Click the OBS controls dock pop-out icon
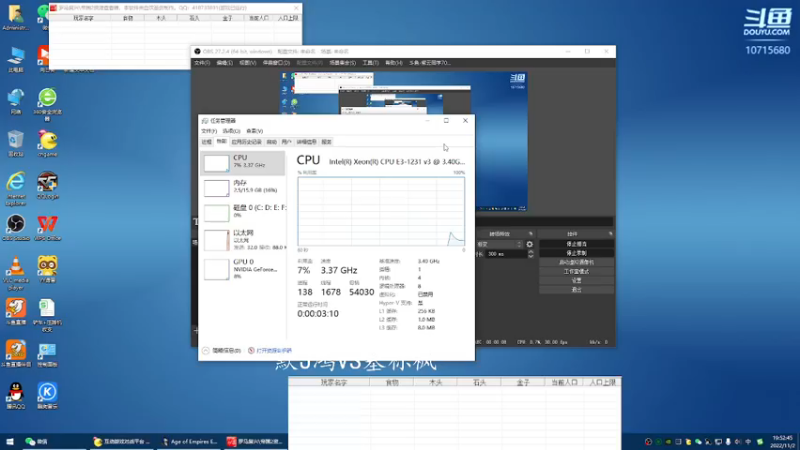 point(610,234)
